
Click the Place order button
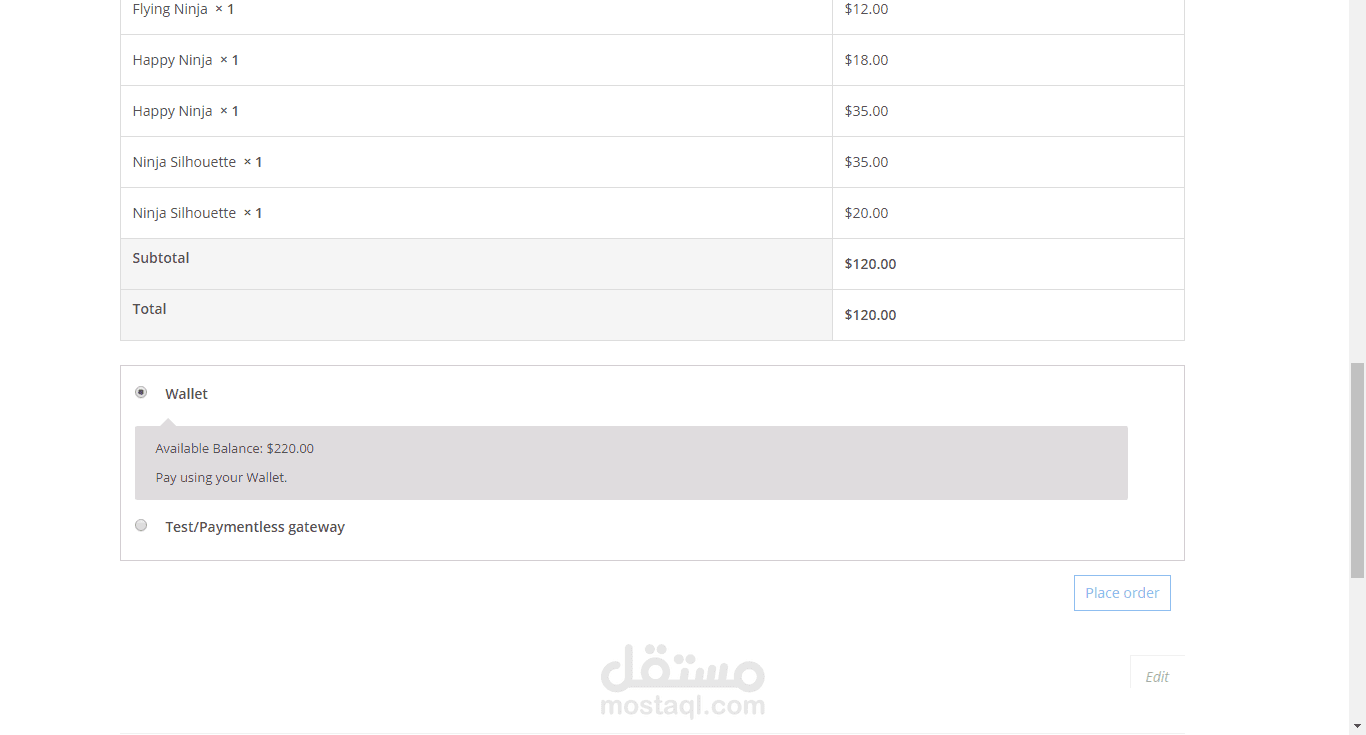pos(1122,593)
